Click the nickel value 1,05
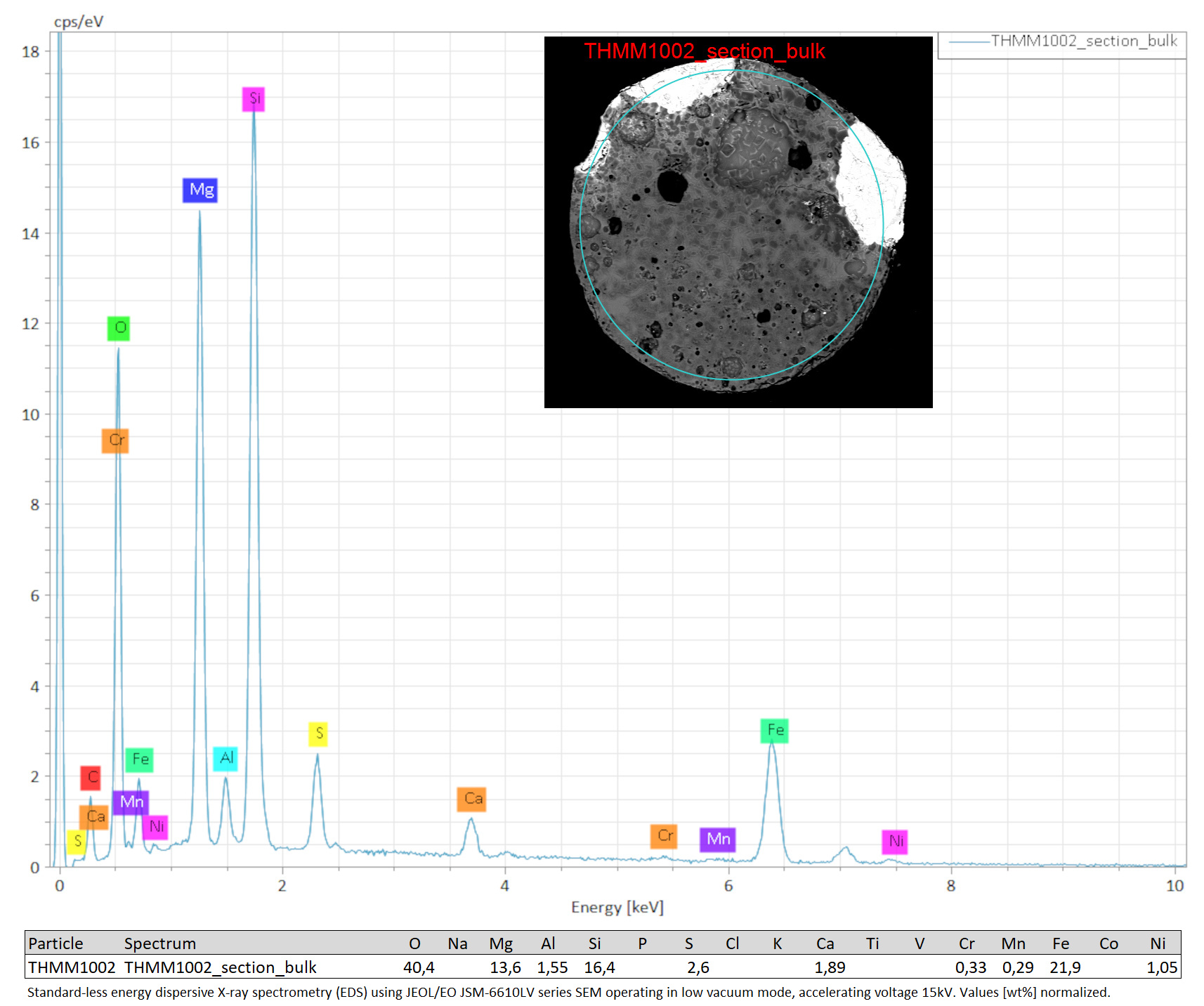This screenshot has width=1204, height=1006. 1162,968
